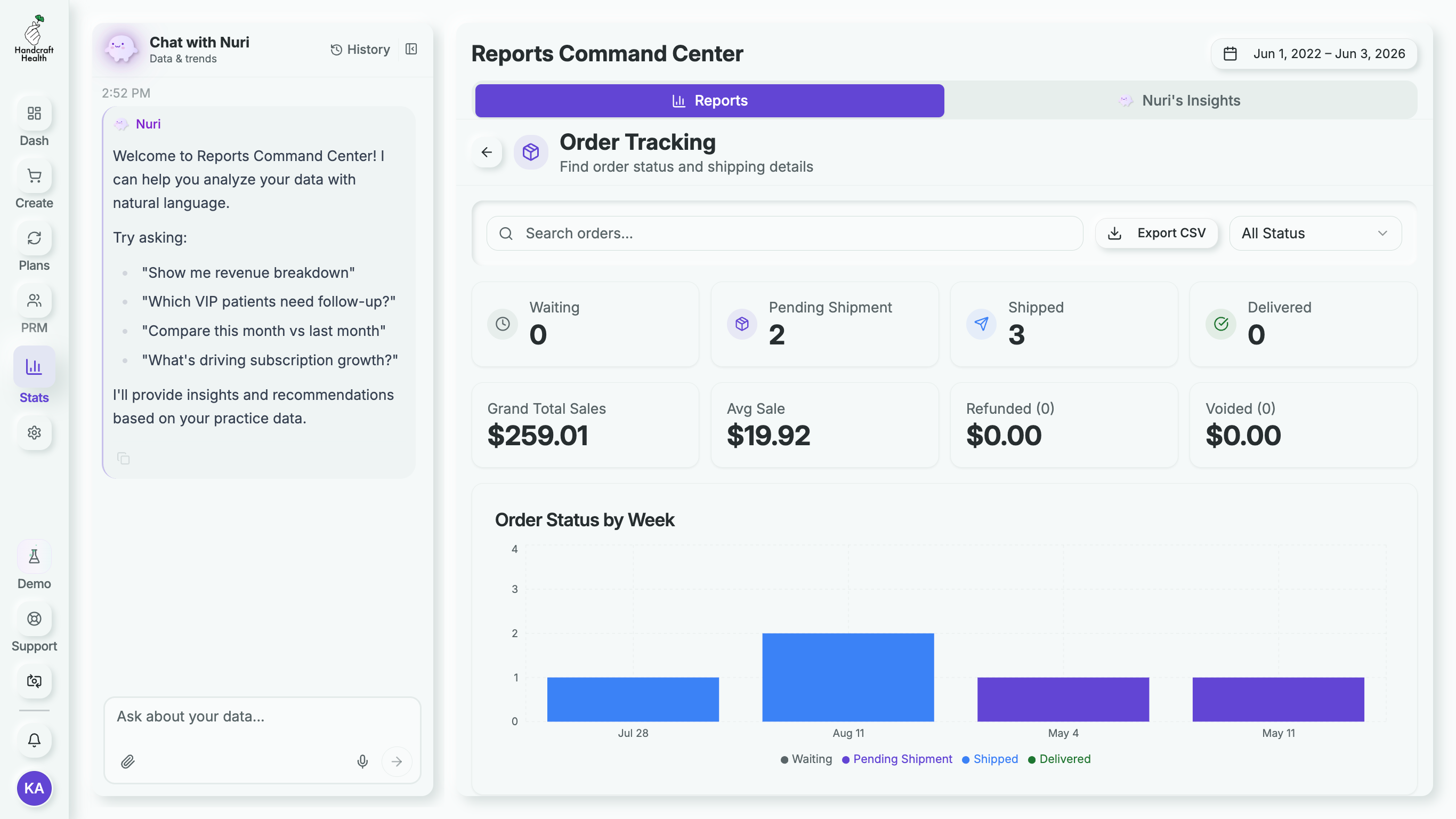Open the date range picker
1456x819 pixels.
[x=1314, y=54]
